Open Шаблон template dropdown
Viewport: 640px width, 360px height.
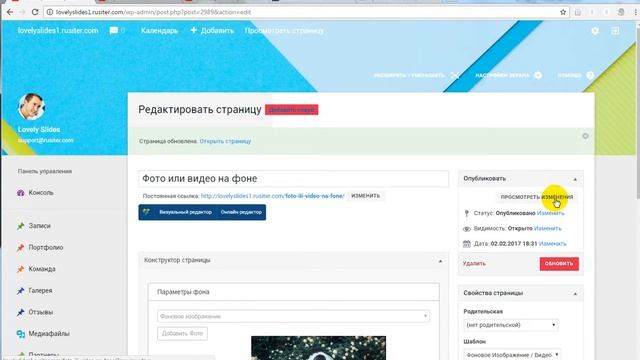click(x=512, y=355)
